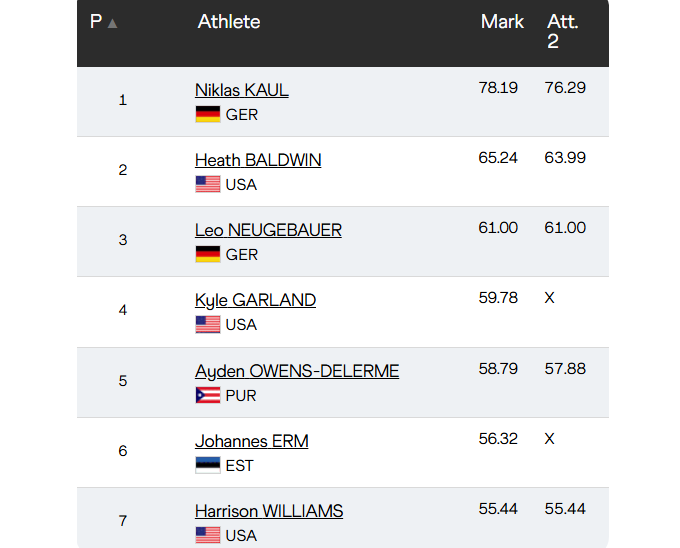Open Kyle GARLAND athlete profile
This screenshot has height=548, width=680.
[x=255, y=300]
